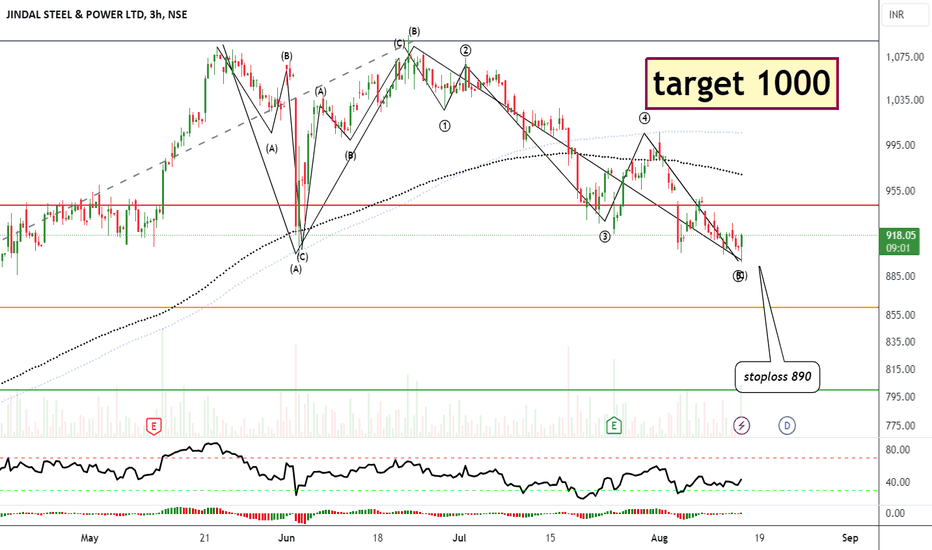This screenshot has width=932, height=550.
Task: Click the May date label
Action: 89,538
